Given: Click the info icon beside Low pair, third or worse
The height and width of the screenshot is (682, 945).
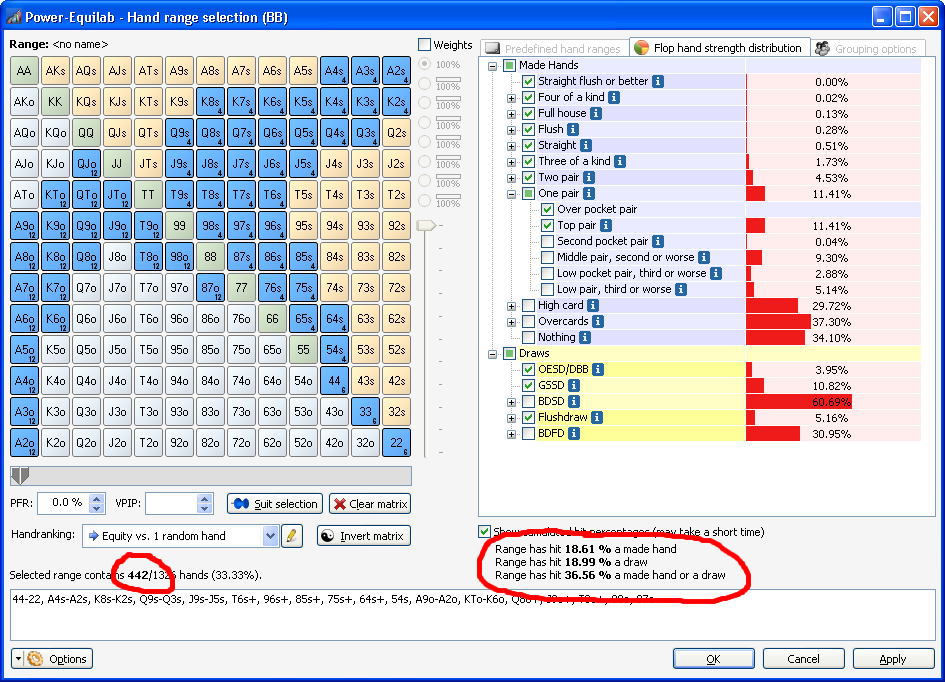Looking at the screenshot, I should point(681,289).
